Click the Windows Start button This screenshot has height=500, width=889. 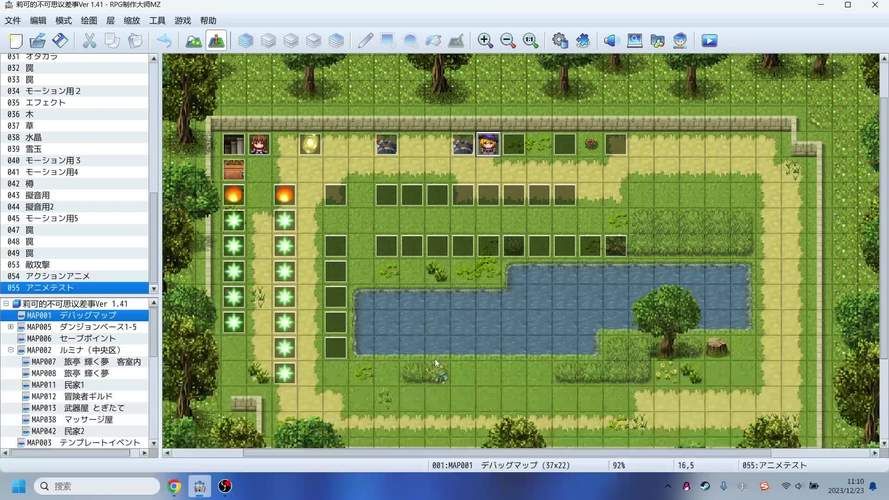18,486
